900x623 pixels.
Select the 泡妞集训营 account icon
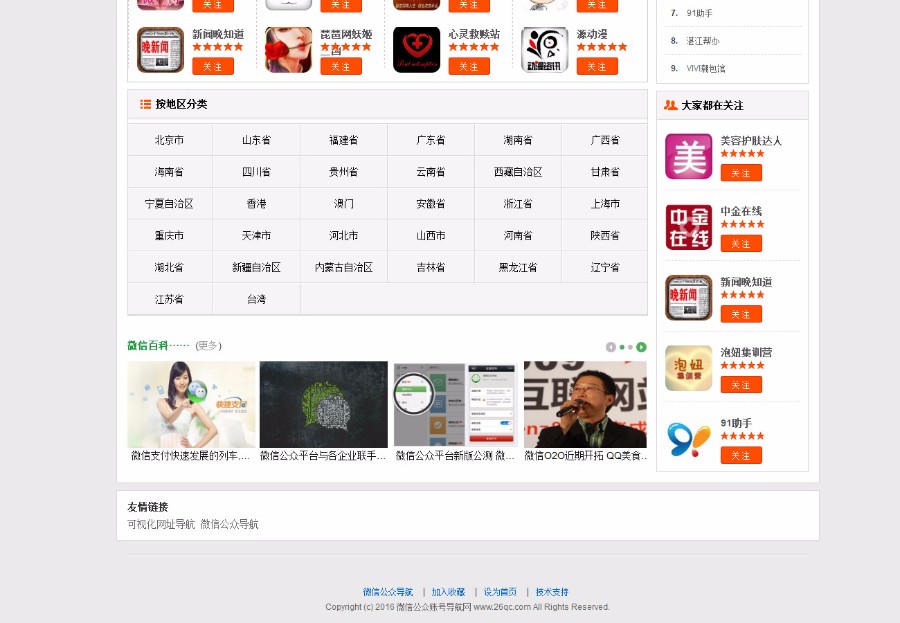click(x=688, y=368)
